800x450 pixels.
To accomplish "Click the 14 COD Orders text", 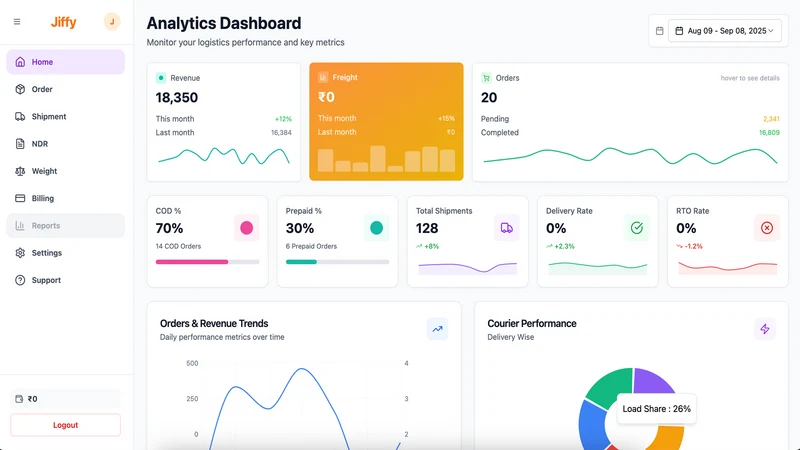I will coord(178,246).
